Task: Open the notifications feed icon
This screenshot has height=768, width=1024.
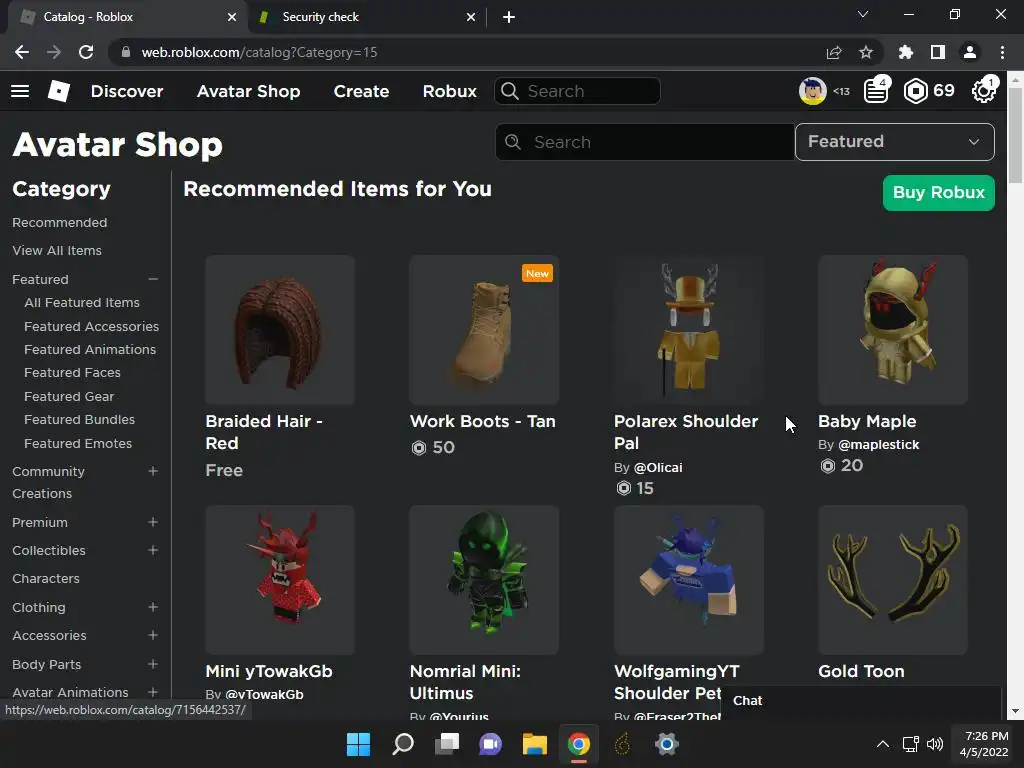Action: pyautogui.click(x=876, y=91)
